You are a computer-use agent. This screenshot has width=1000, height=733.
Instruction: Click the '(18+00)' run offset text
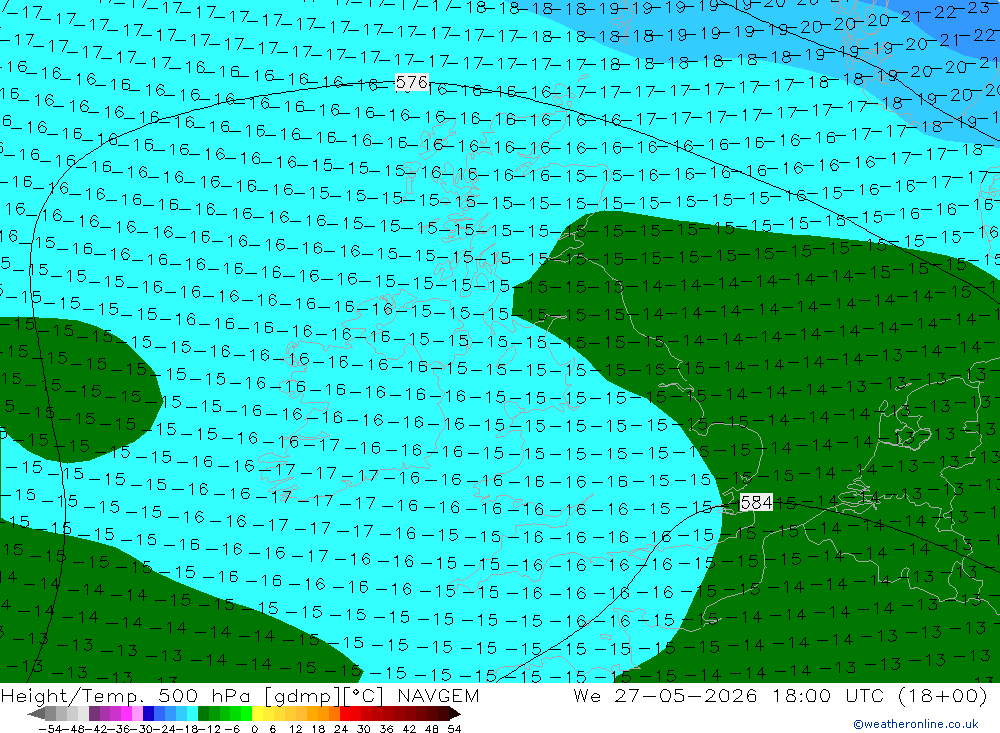click(942, 696)
